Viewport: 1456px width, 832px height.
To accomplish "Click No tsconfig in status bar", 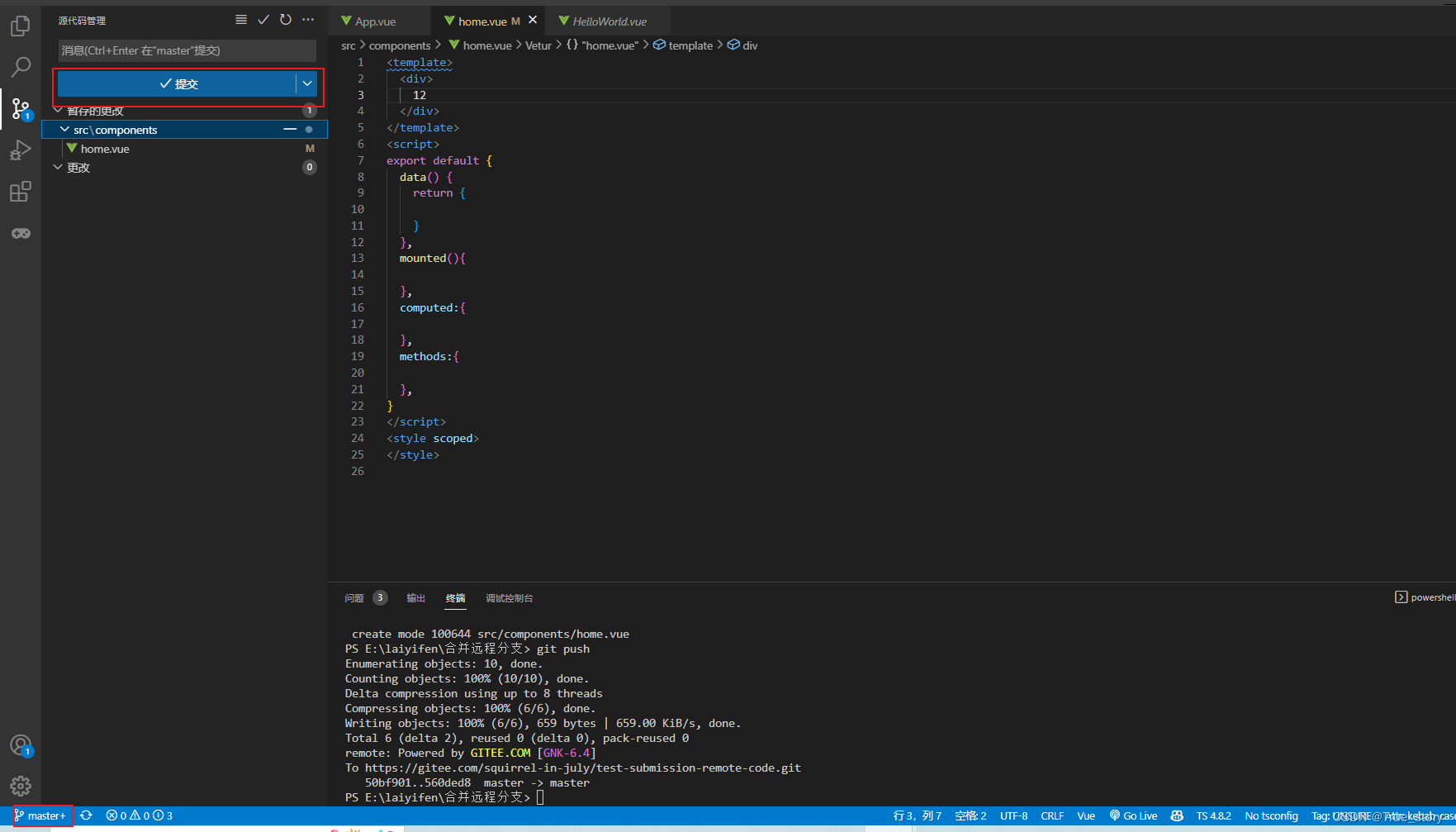I will [x=1271, y=815].
